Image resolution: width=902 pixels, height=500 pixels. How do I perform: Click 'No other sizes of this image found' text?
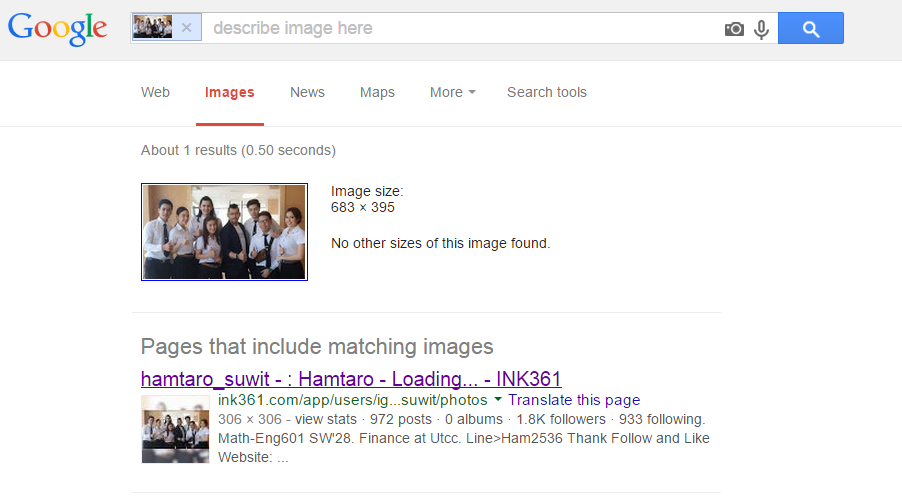441,243
